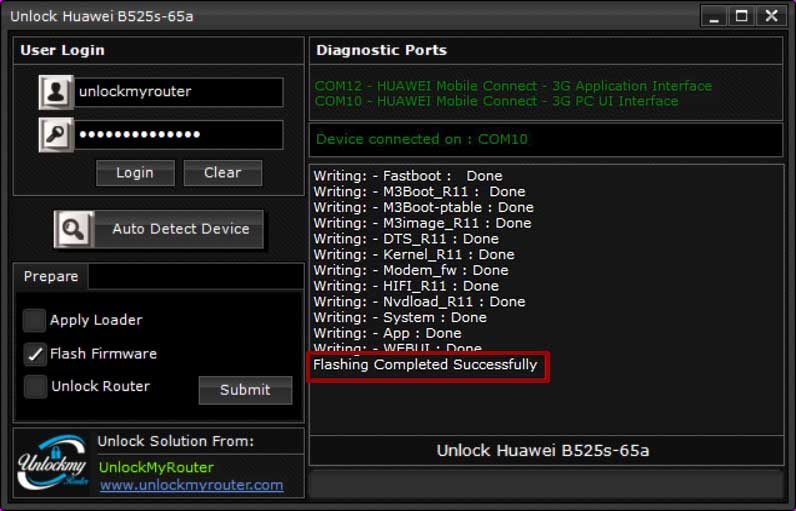Focus the masked password field
The height and width of the screenshot is (511, 796).
point(179,134)
